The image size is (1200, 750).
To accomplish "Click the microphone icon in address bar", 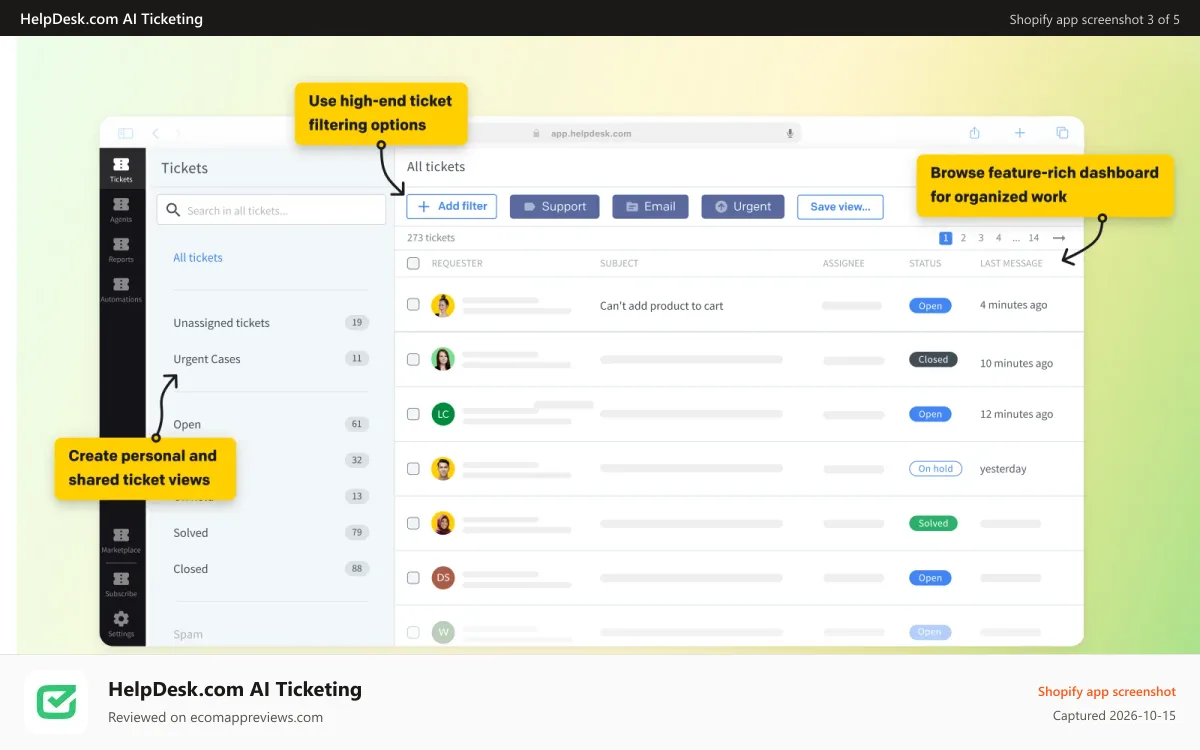I will point(789,133).
